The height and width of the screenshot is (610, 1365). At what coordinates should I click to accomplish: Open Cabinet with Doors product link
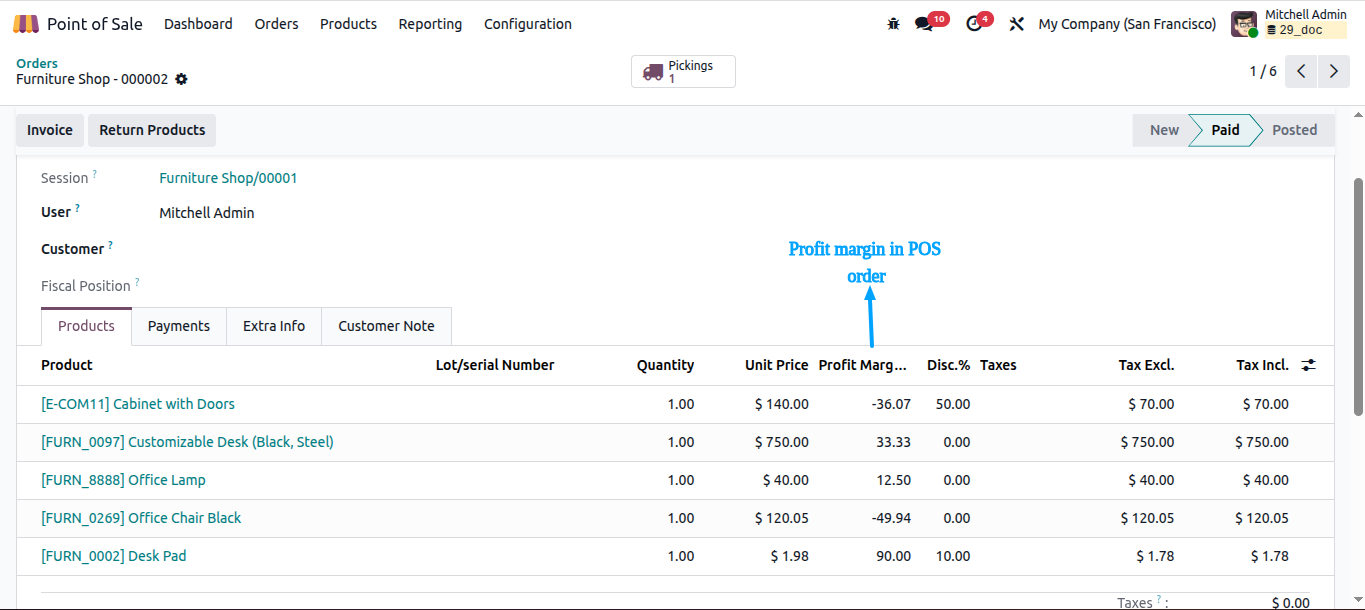[x=138, y=404]
